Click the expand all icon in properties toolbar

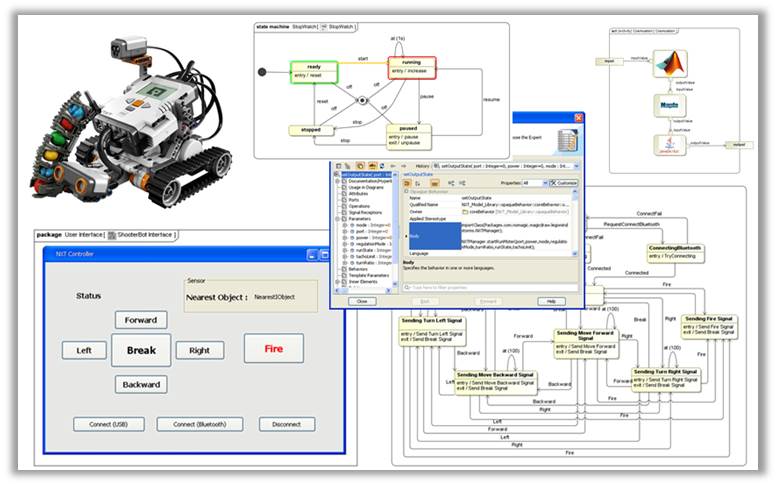(451, 183)
